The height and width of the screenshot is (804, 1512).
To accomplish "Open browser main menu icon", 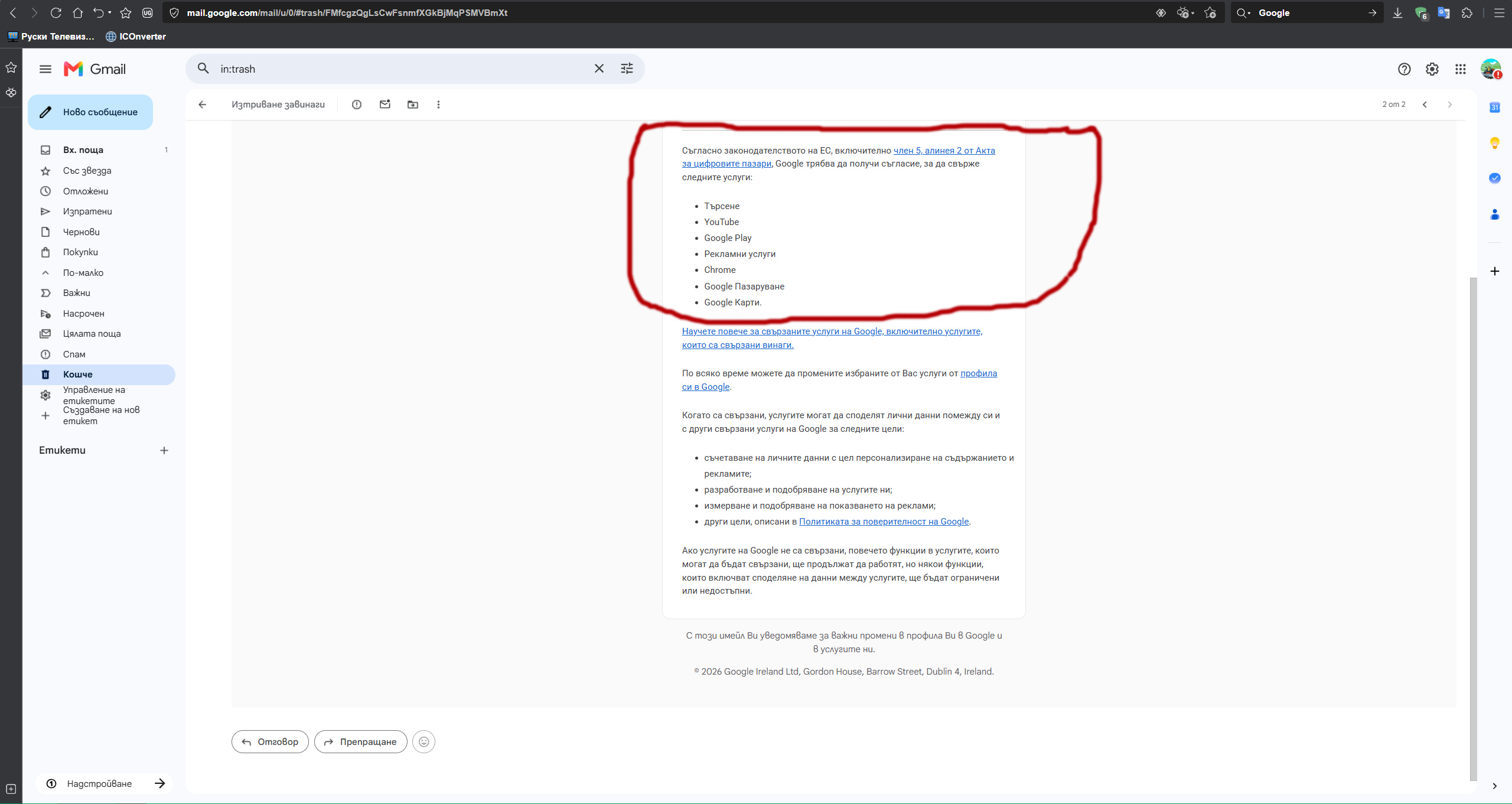I will 1499,13.
